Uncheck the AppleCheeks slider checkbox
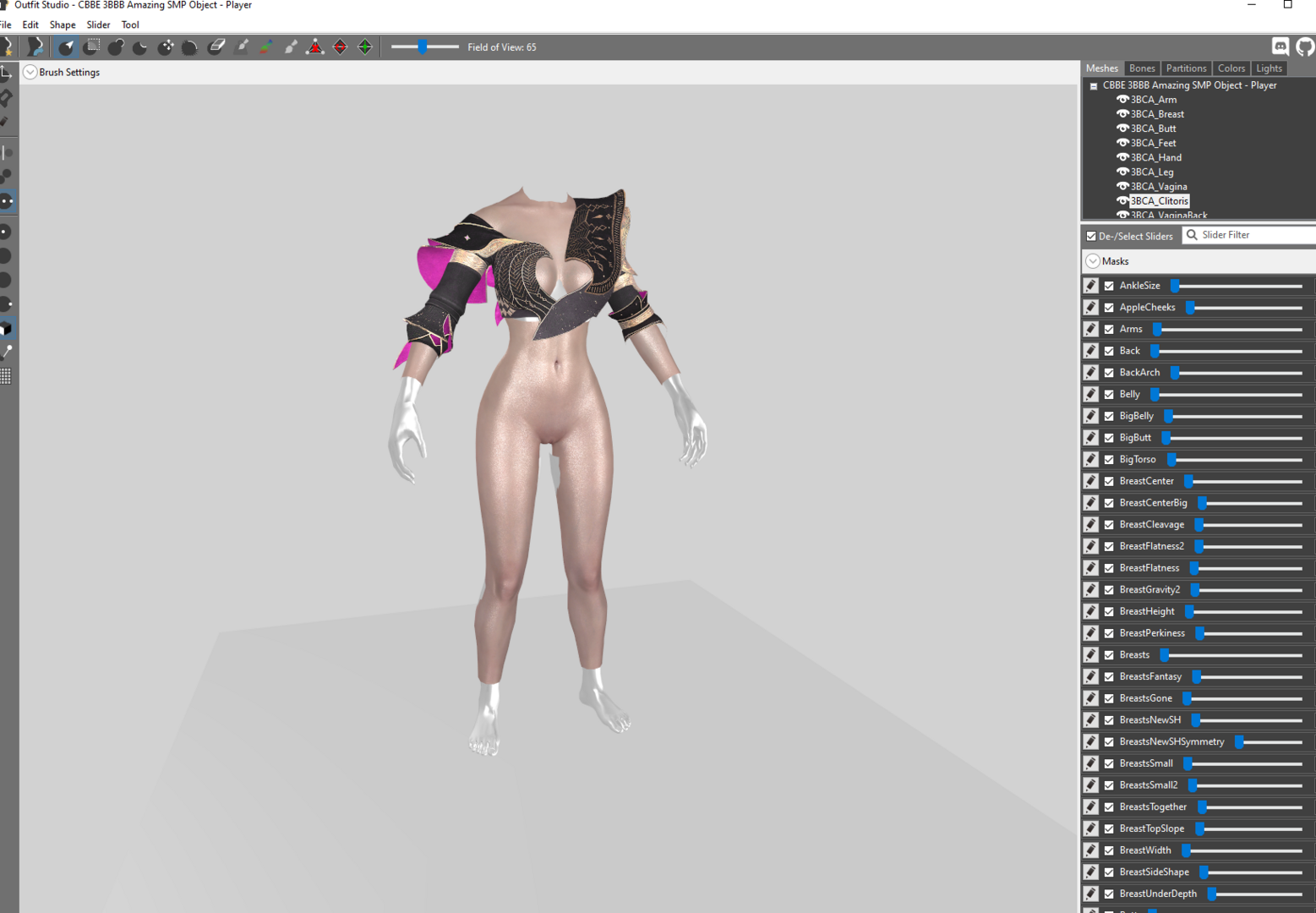This screenshot has width=1316, height=913. coord(1109,308)
